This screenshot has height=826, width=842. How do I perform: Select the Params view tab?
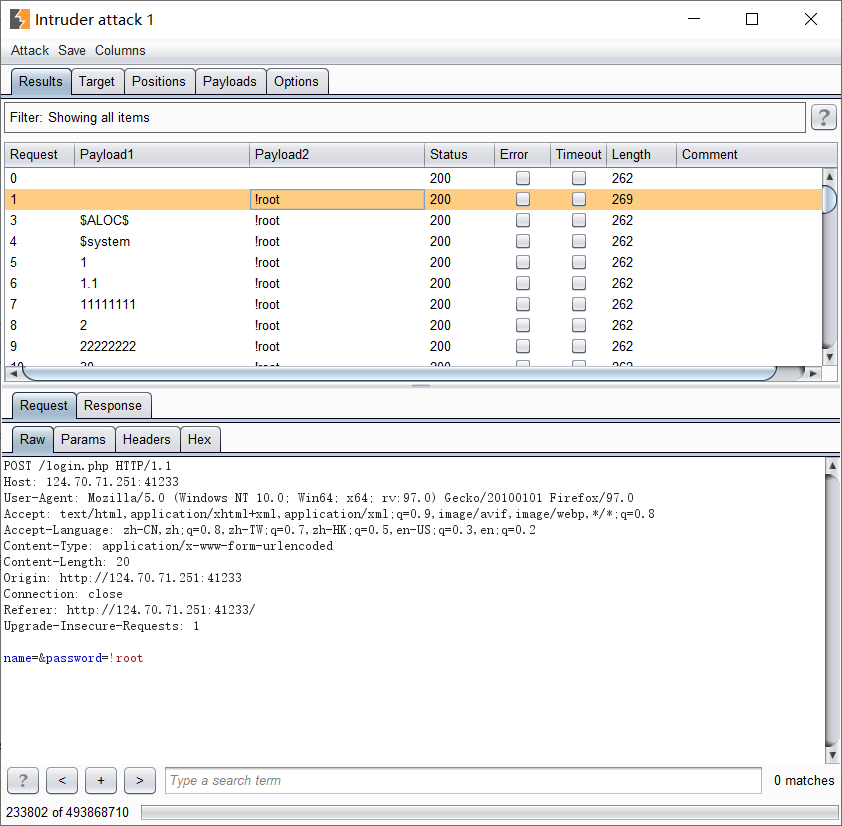coord(83,439)
